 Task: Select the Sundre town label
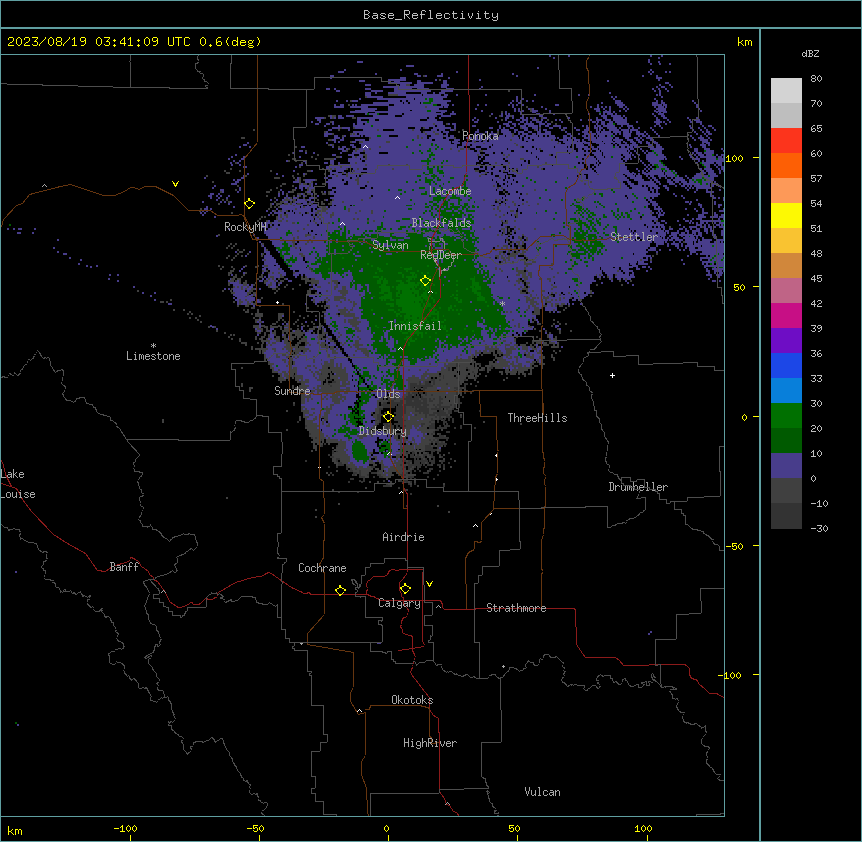[x=292, y=391]
